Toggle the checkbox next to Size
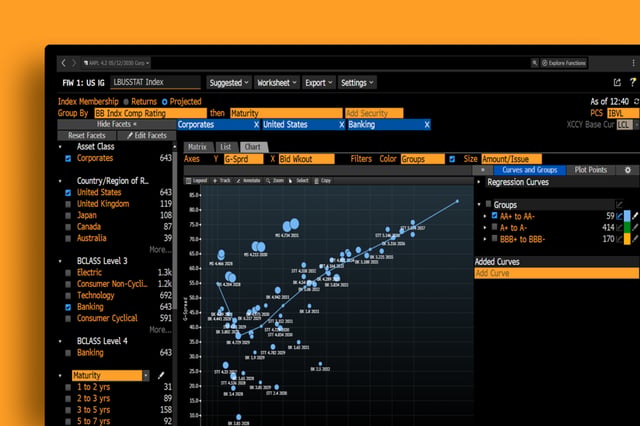This screenshot has width=640, height=426. [452, 159]
